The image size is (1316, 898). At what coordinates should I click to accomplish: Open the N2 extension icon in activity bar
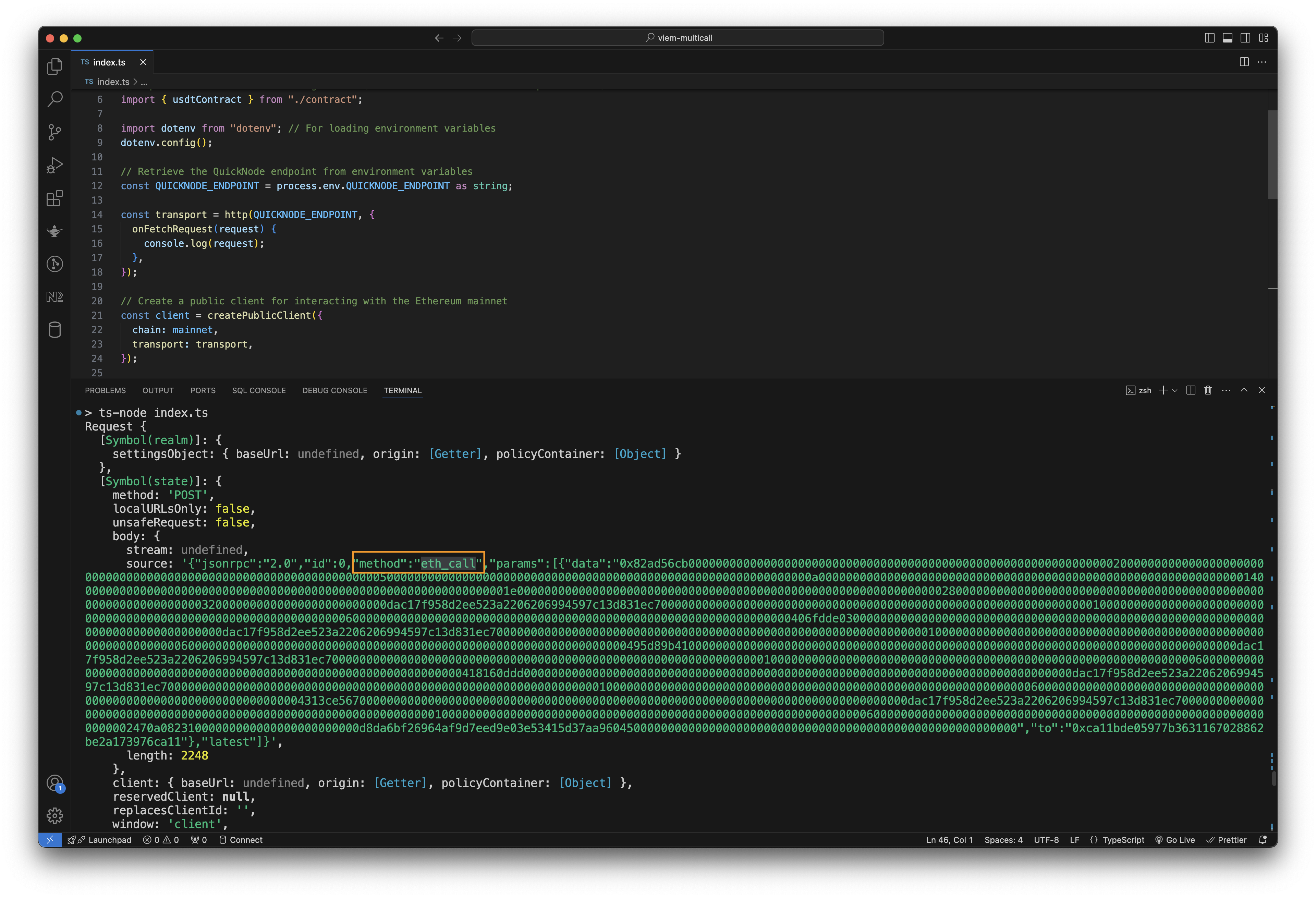point(54,297)
